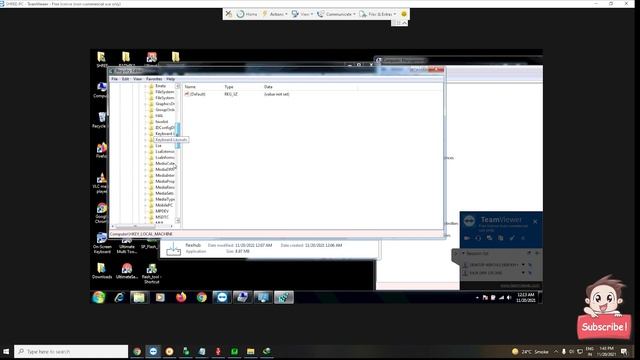640x360 pixels.
Task: Click the Computer\HKEY_LOCAL_MACHINE status bar path
Action: click(141, 234)
